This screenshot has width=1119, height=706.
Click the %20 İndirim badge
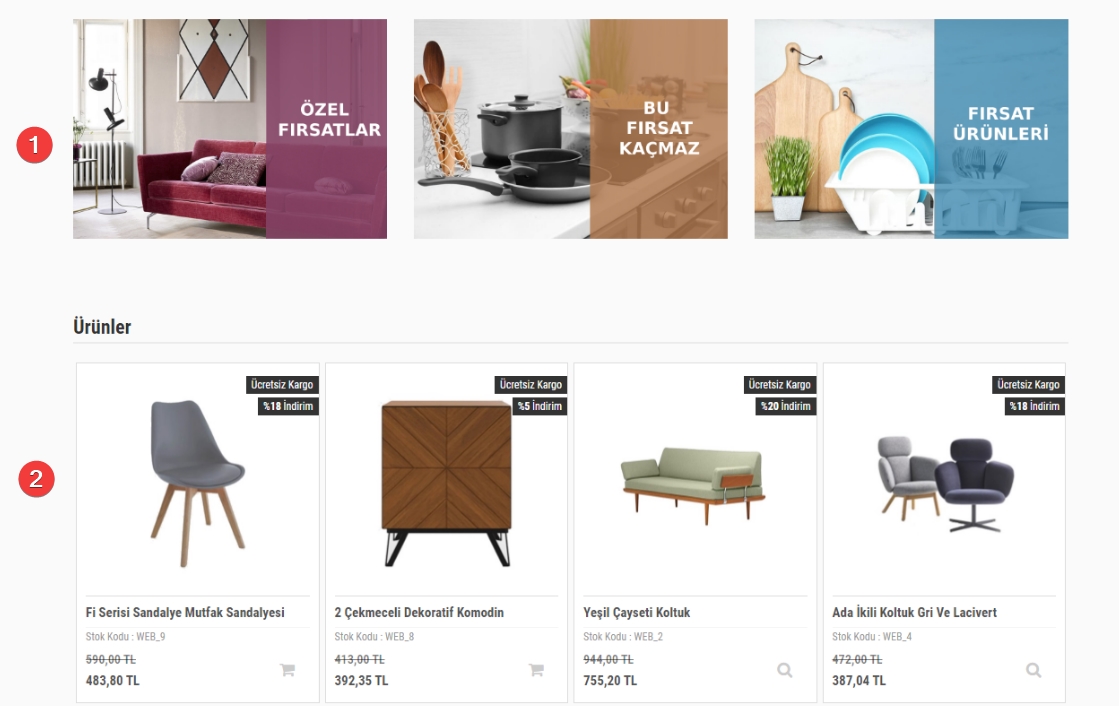[x=785, y=406]
